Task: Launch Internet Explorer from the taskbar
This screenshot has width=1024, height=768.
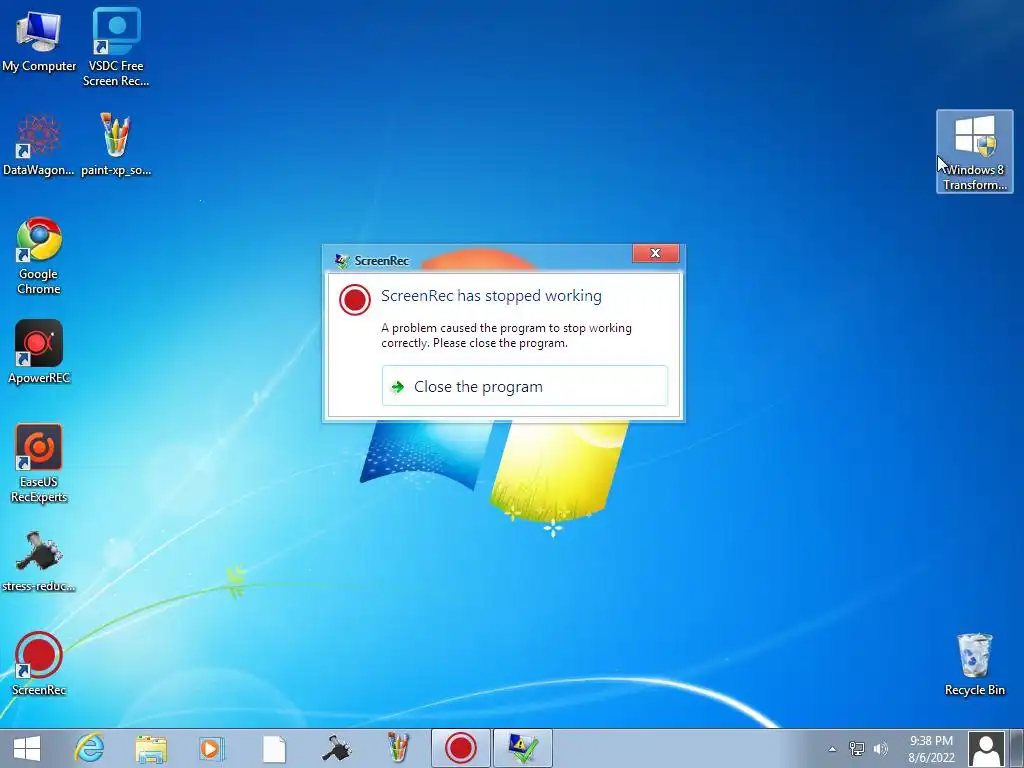Action: [x=89, y=748]
